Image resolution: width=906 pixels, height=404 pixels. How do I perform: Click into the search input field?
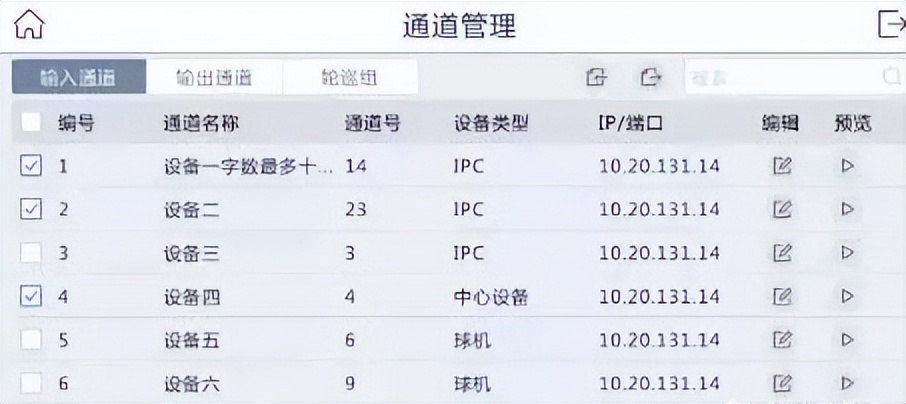click(x=780, y=77)
